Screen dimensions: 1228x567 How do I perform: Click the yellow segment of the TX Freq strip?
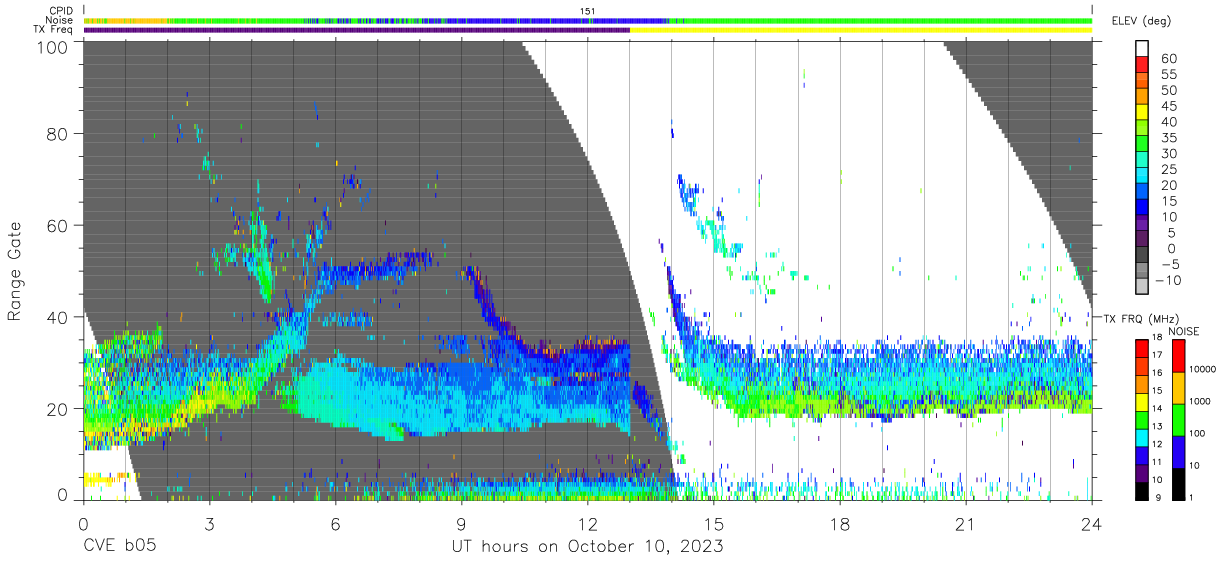[861, 30]
